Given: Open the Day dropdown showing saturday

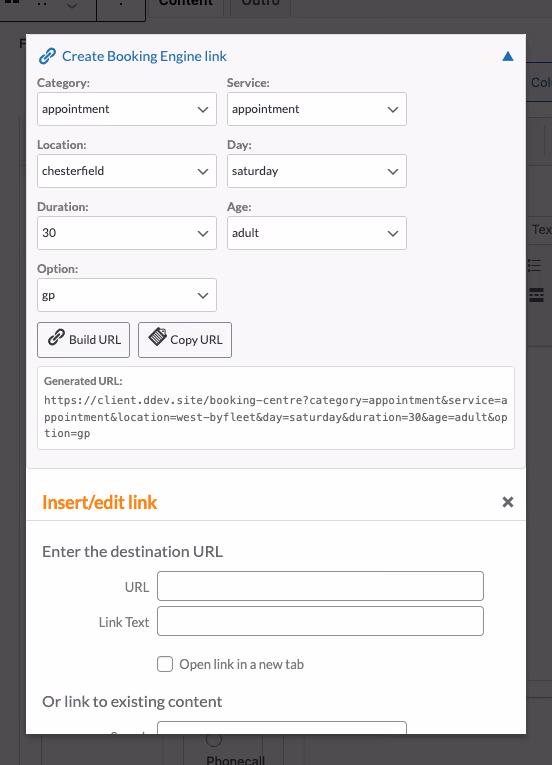Looking at the screenshot, I should click(317, 171).
